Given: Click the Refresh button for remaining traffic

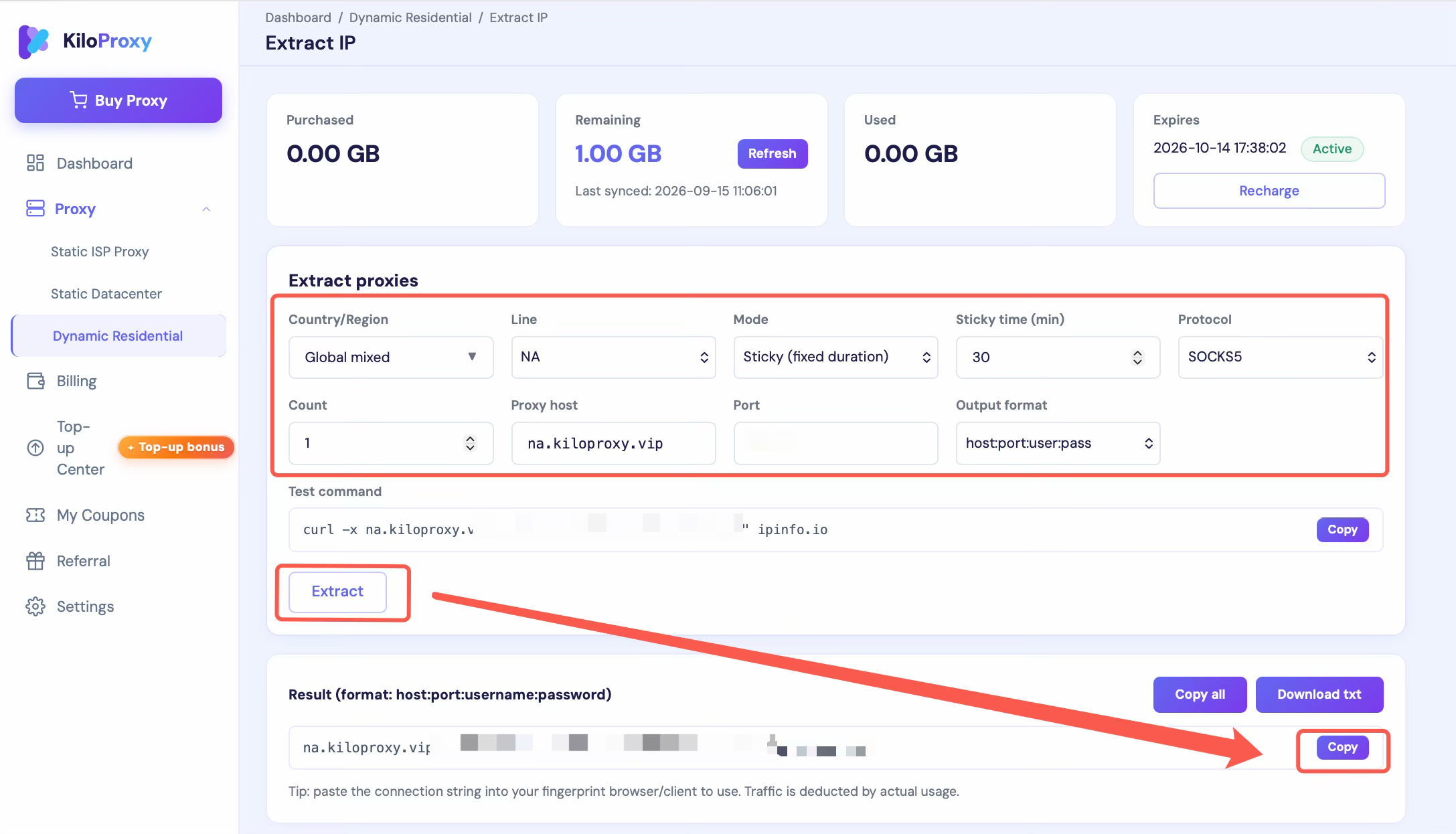Looking at the screenshot, I should (773, 153).
